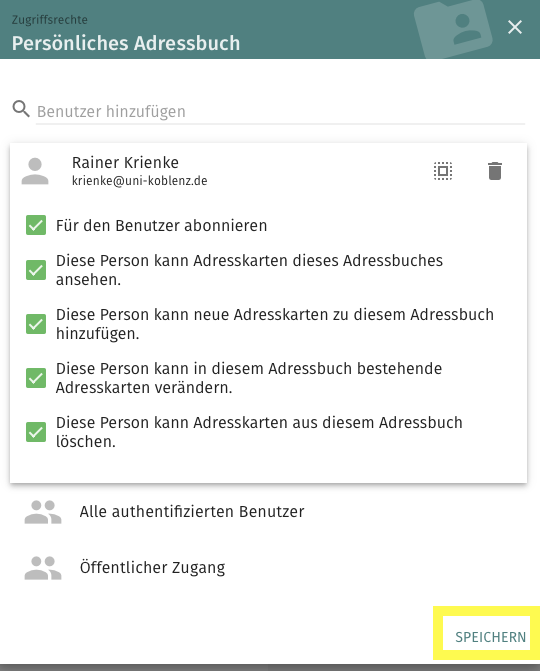This screenshot has height=671, width=540.
Task: Click the 'Persönliches Adressbuch' dialog title
Action: click(x=126, y=43)
